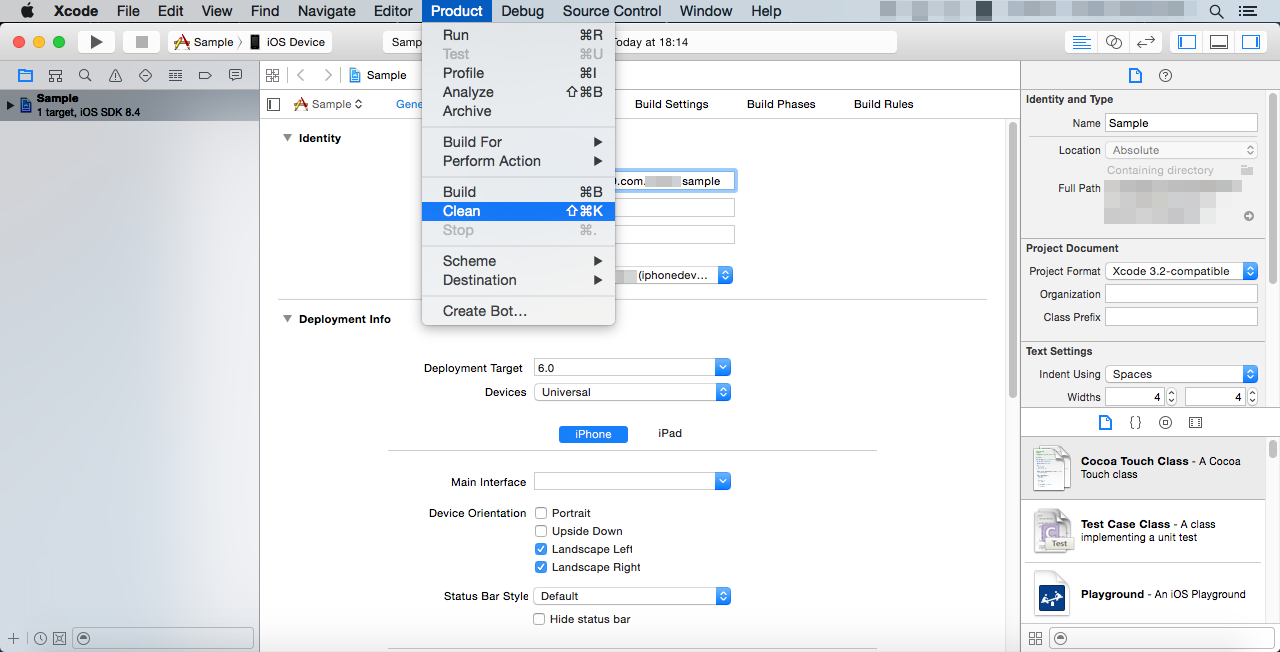Toggle the Utilities pane visibility icon

(x=1251, y=42)
